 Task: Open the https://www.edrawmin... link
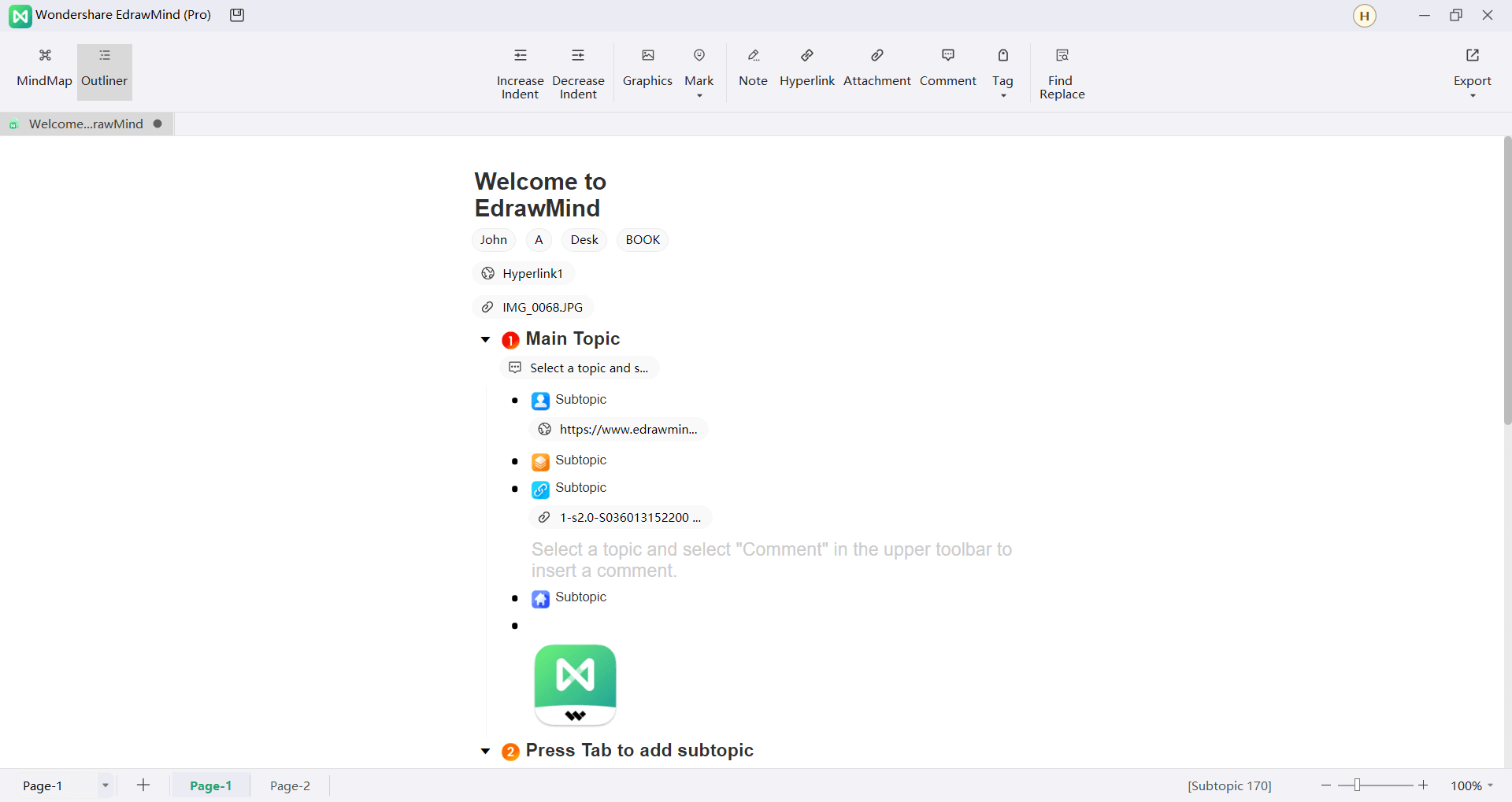pyautogui.click(x=619, y=429)
